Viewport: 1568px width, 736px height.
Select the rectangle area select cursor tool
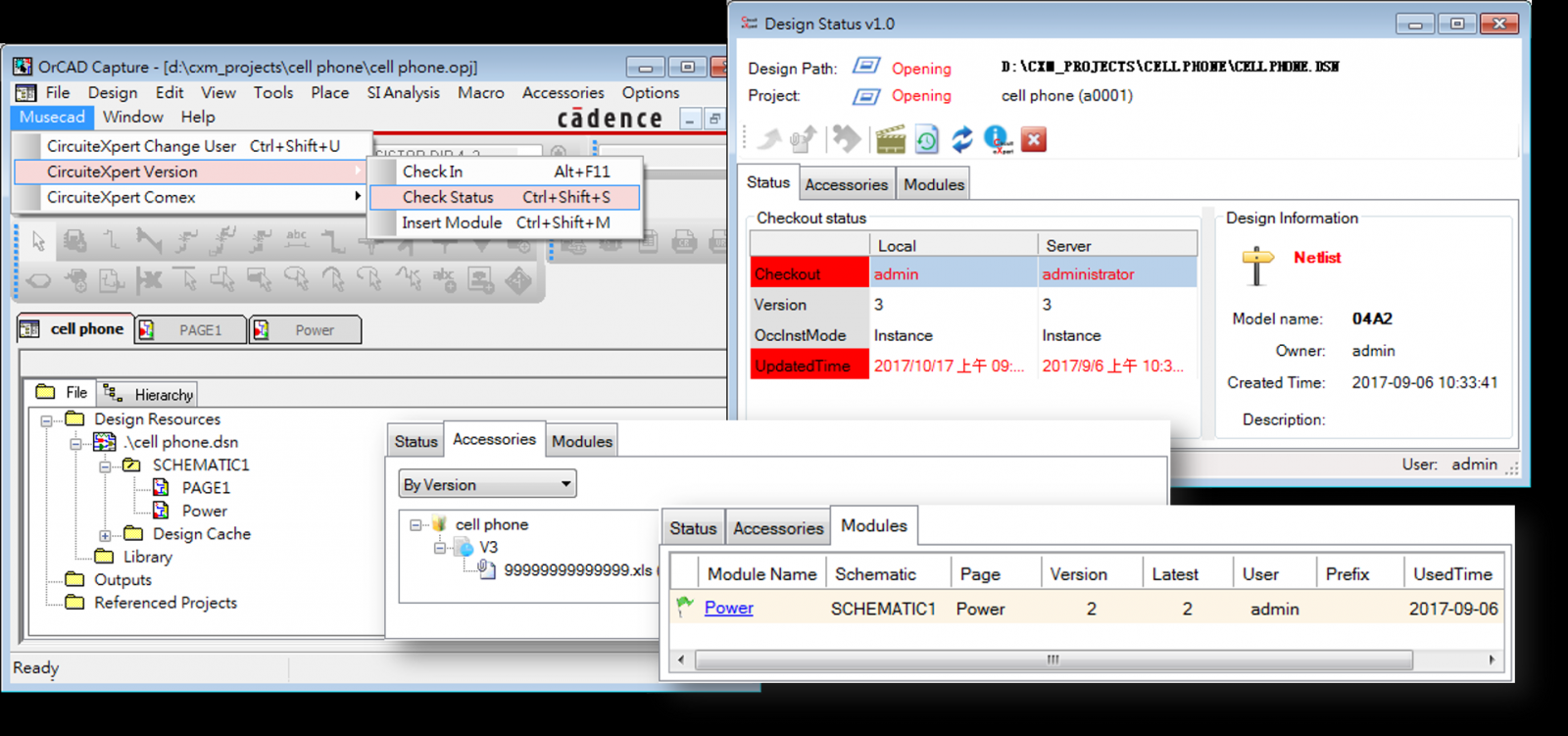[259, 281]
